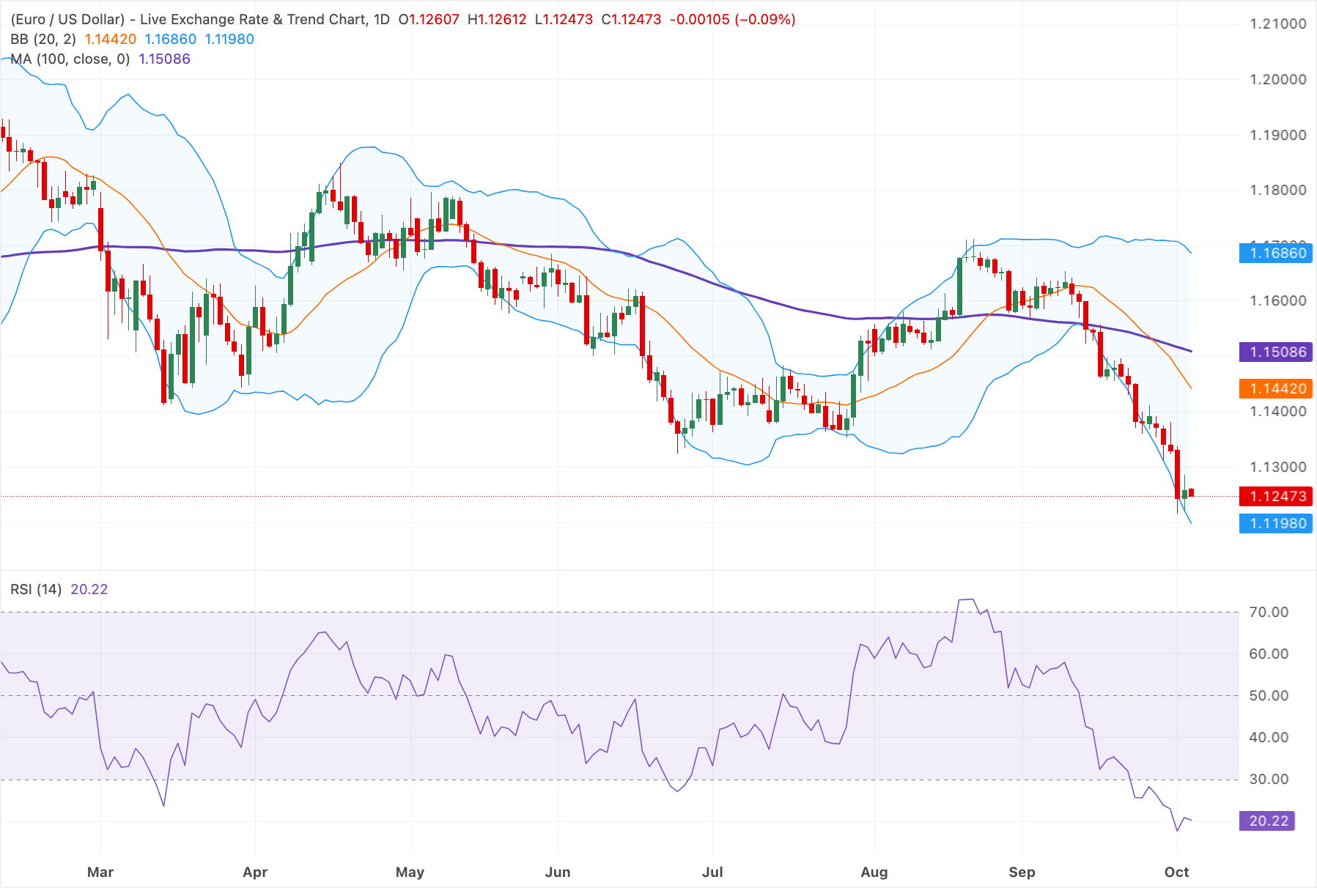Click the 50.00 RSI axis label
This screenshot has height=896, width=1317.
coord(1269,696)
